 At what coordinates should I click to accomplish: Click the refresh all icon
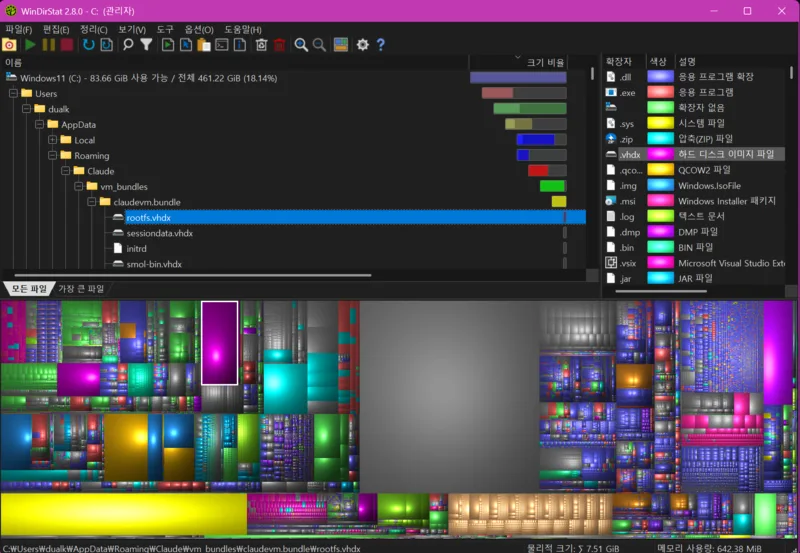tap(89, 45)
